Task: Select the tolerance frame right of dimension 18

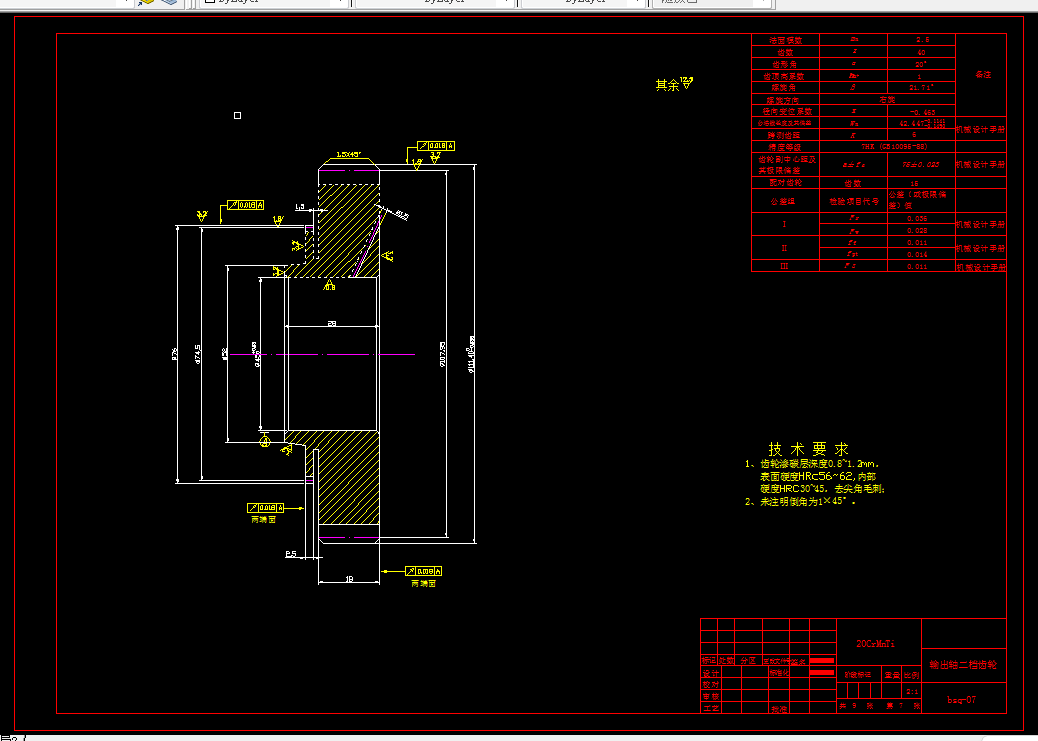Action: 423,571
